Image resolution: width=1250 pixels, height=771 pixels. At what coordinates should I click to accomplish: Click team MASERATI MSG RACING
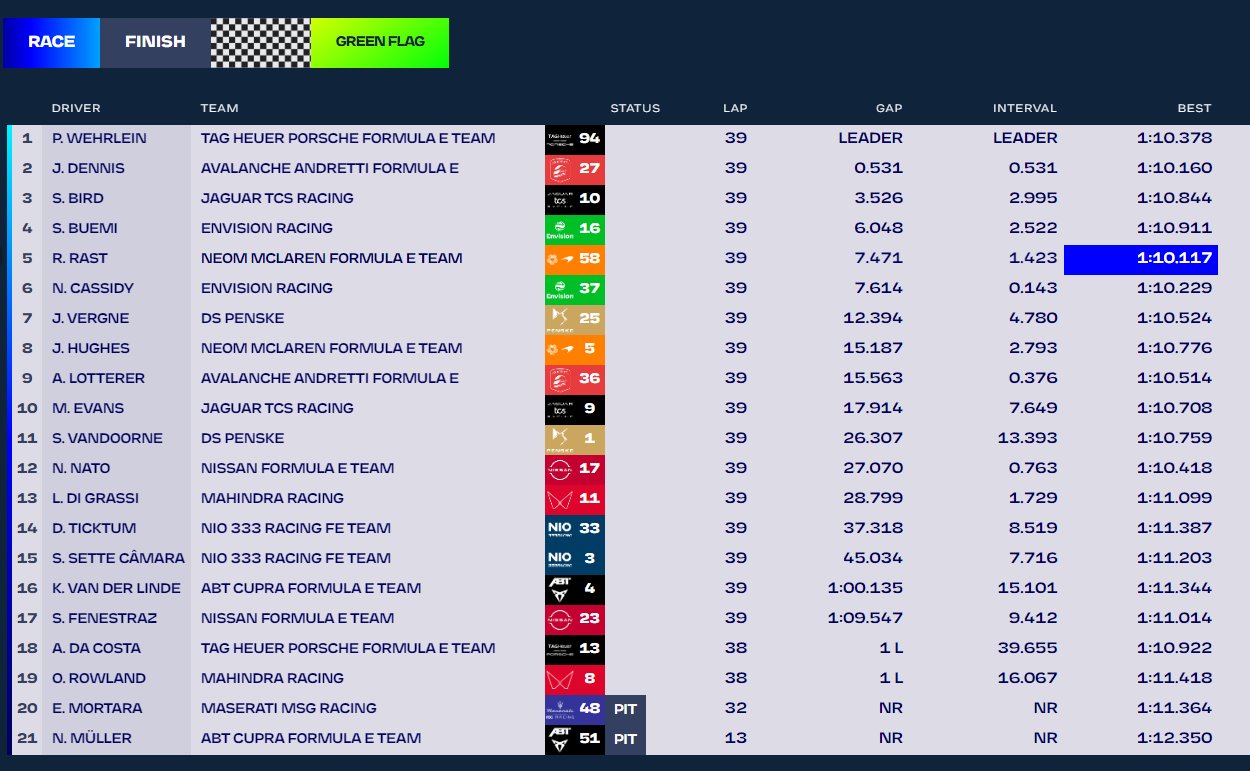[289, 708]
